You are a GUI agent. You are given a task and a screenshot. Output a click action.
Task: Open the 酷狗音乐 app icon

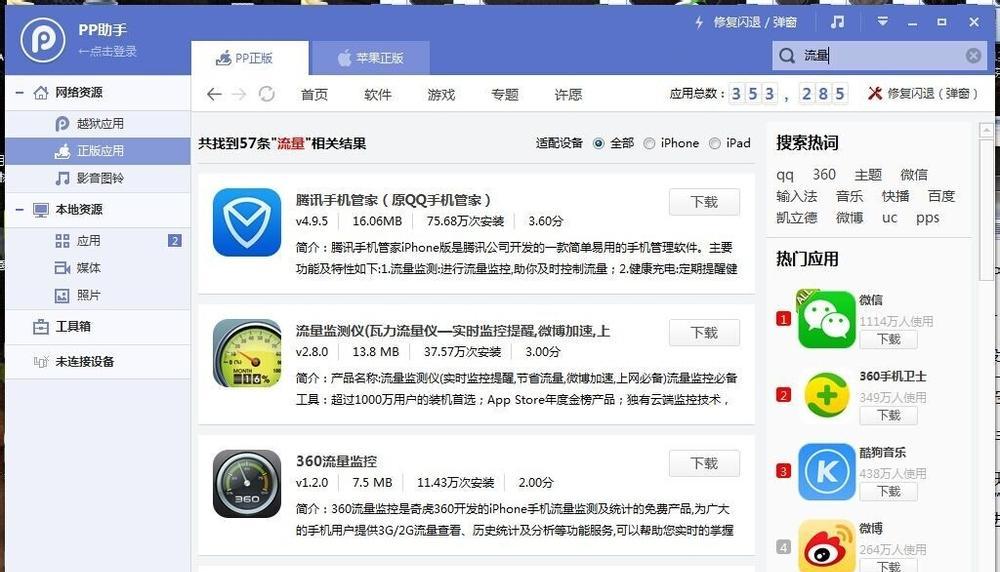(x=827, y=472)
